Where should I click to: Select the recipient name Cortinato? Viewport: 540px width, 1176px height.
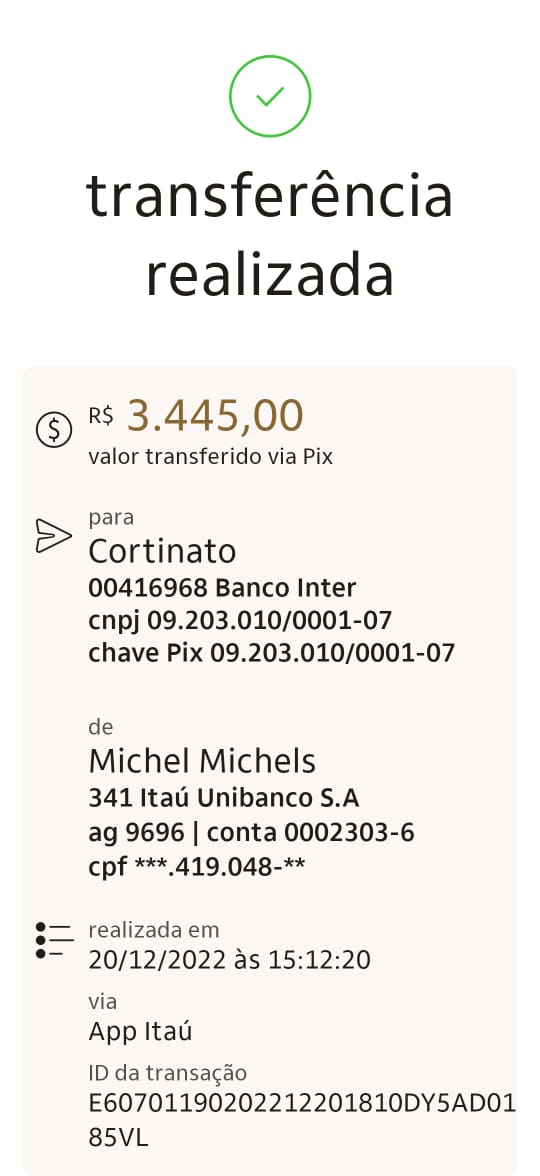pos(162,551)
